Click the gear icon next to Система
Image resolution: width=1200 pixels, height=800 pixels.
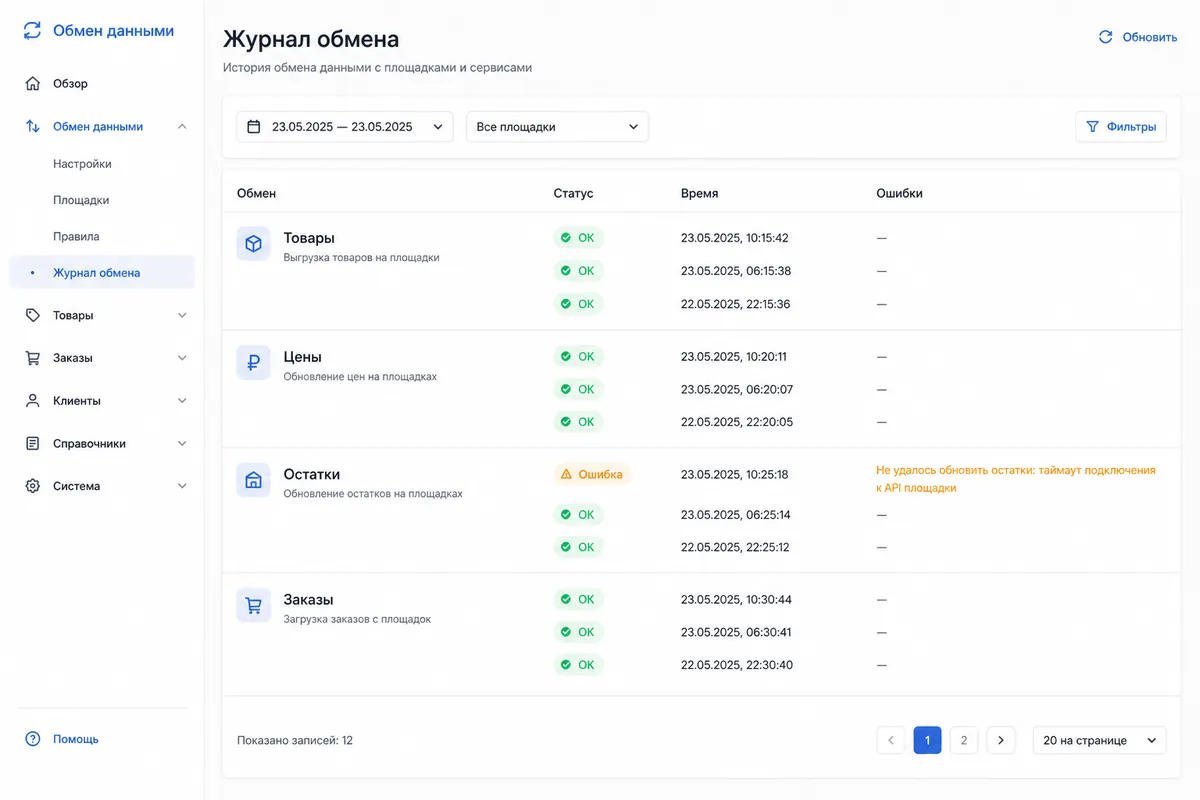coord(33,486)
